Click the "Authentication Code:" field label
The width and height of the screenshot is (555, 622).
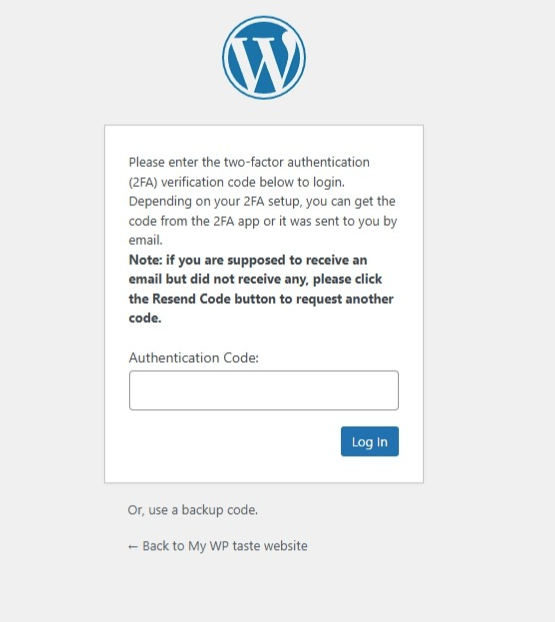click(194, 358)
